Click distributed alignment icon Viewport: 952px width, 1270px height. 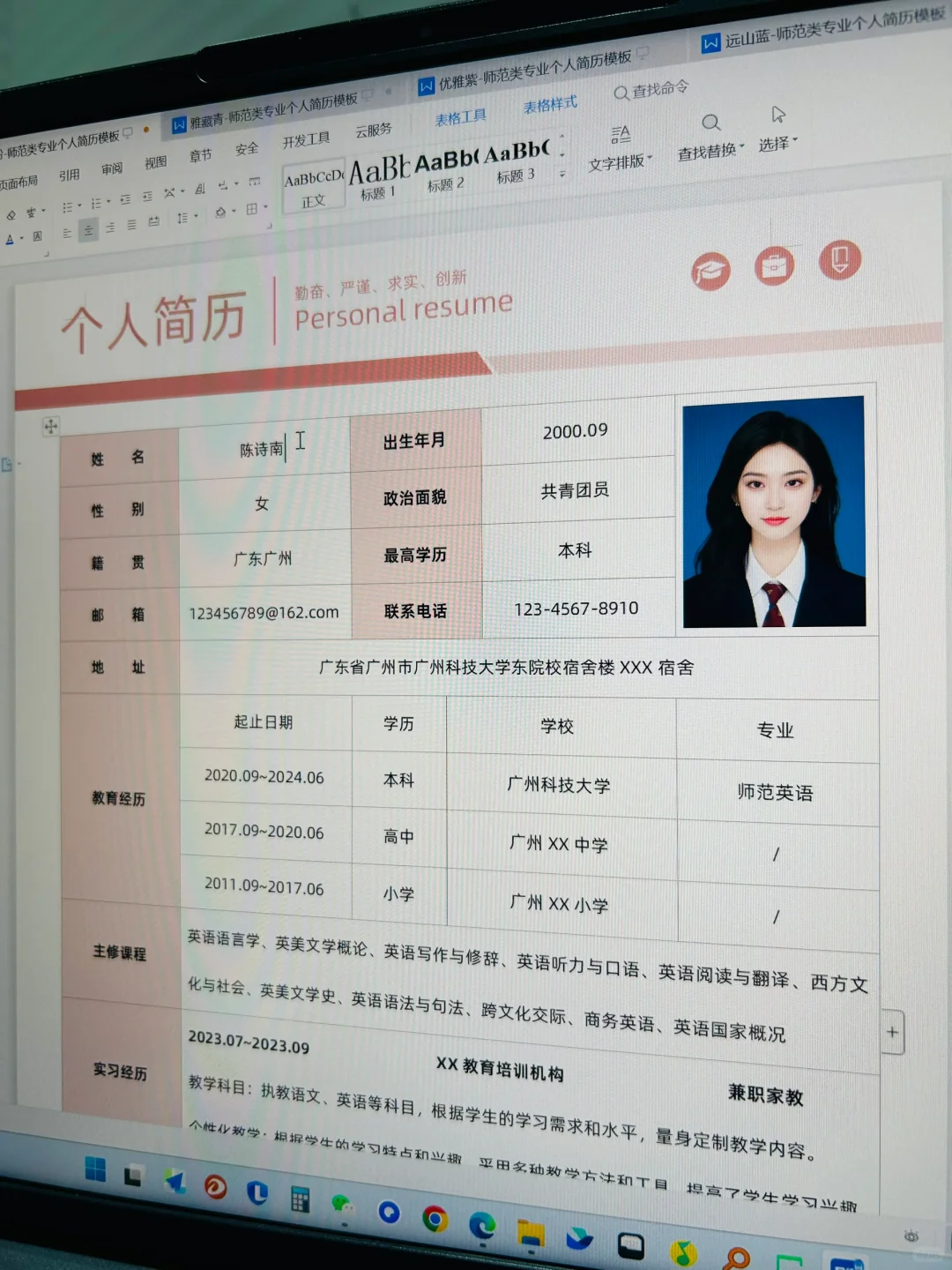154,221
